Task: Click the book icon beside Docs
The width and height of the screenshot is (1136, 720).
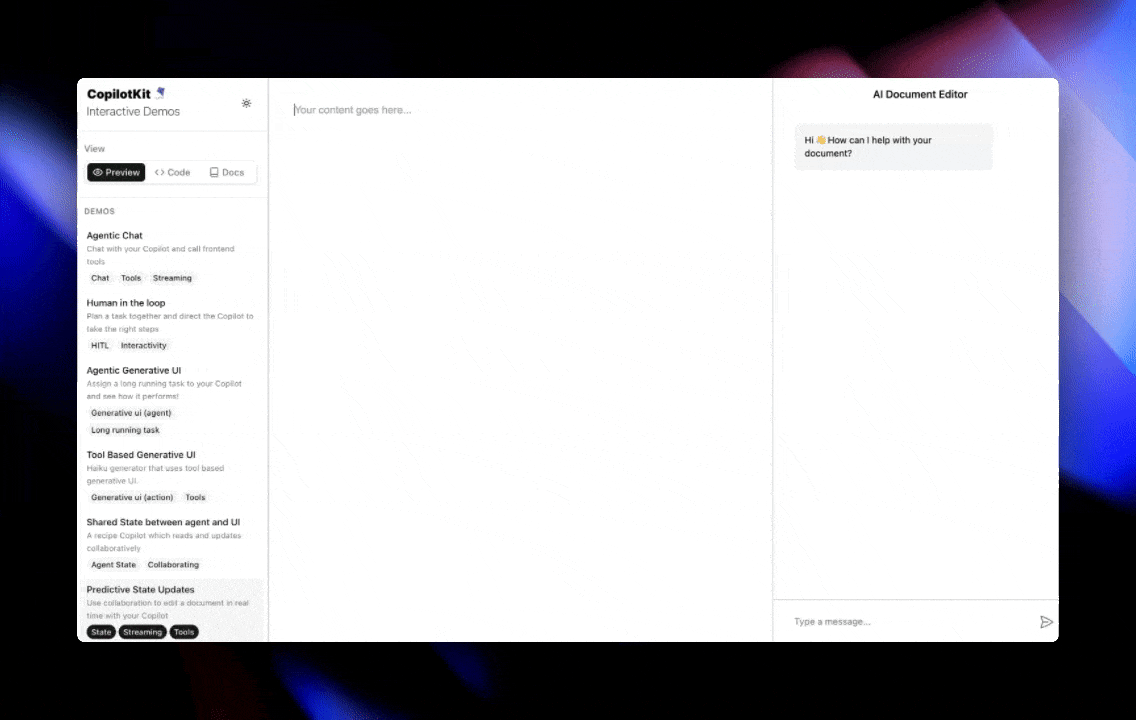Action: click(214, 172)
